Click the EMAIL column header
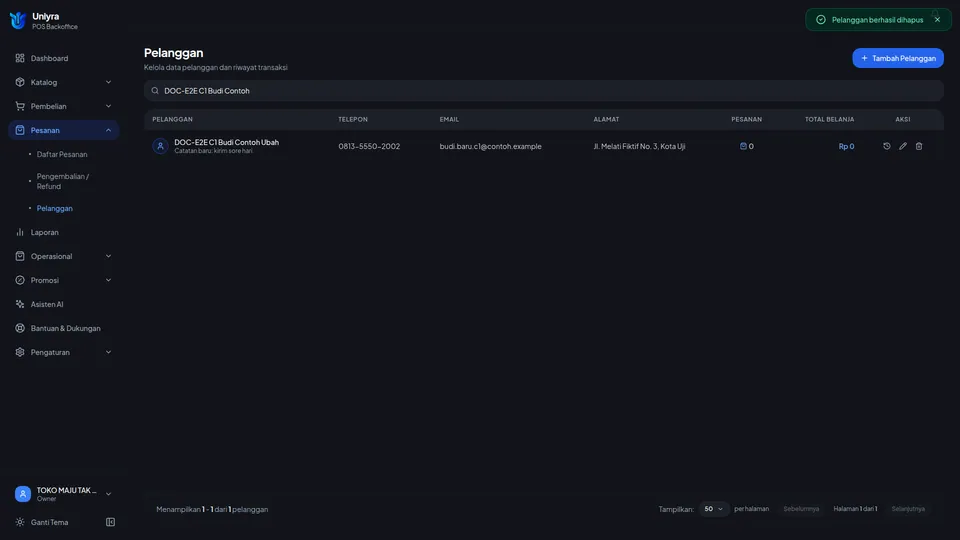 click(x=449, y=119)
